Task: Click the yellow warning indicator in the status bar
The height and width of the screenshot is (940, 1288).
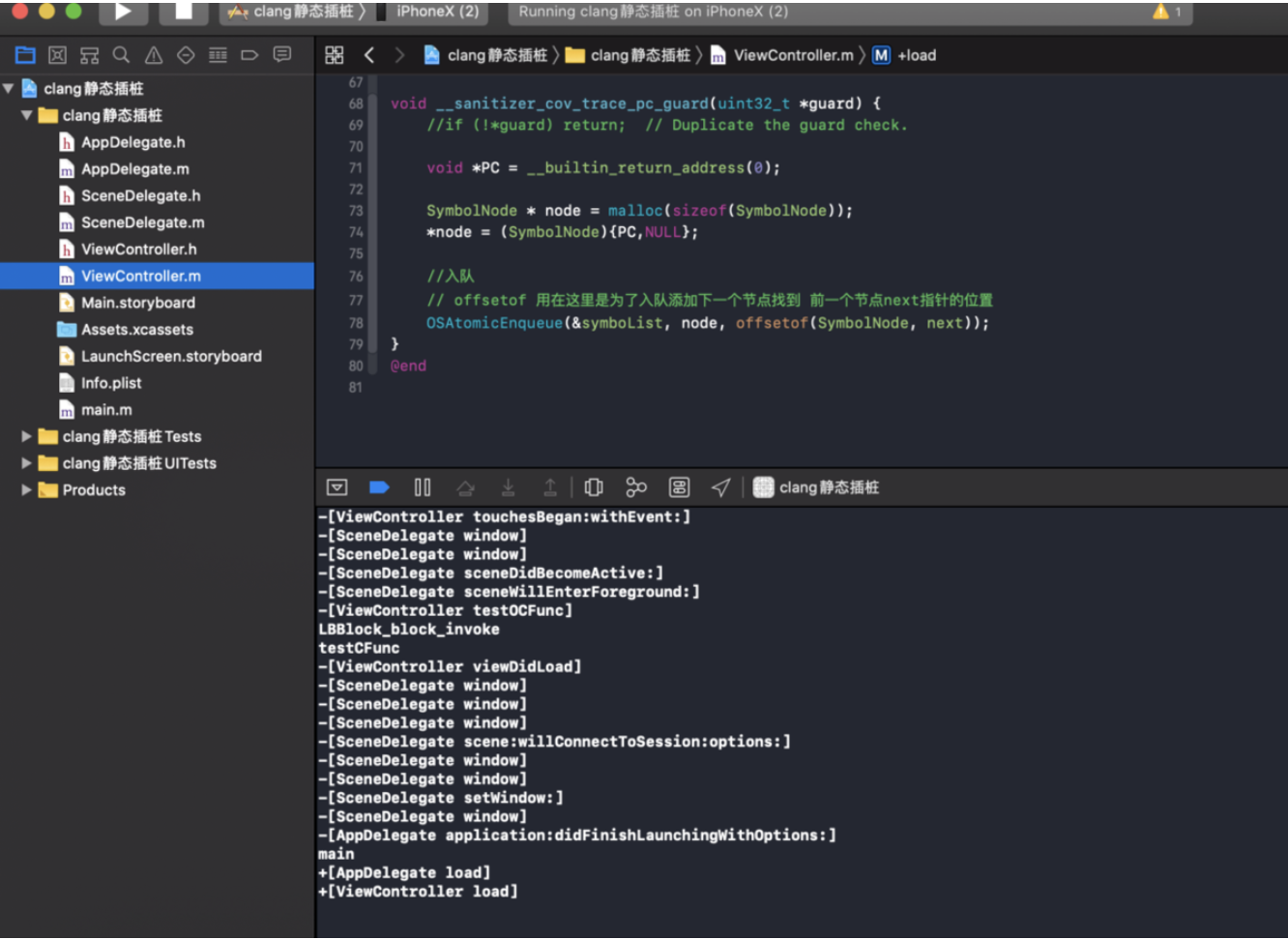Action: point(1160,12)
